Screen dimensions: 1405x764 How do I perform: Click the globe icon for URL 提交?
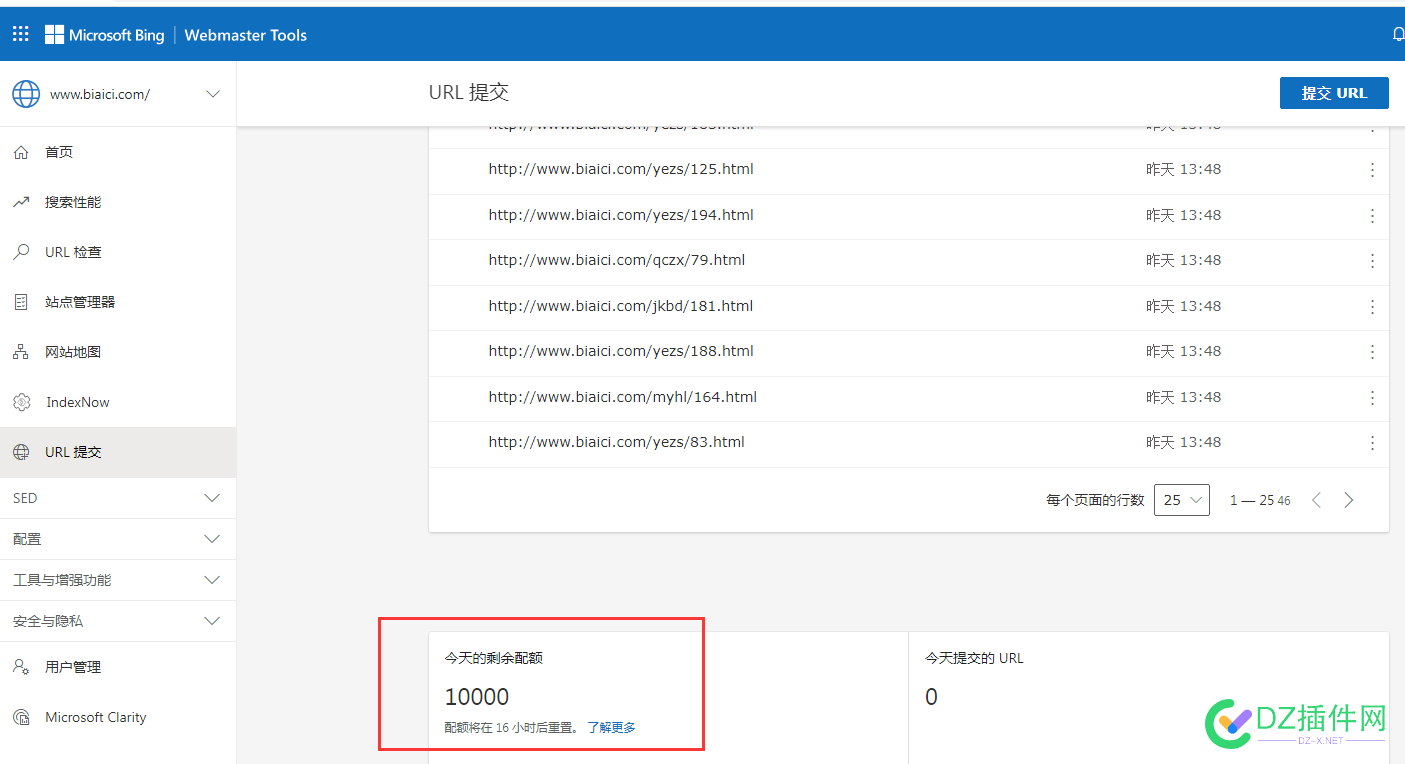[x=21, y=452]
